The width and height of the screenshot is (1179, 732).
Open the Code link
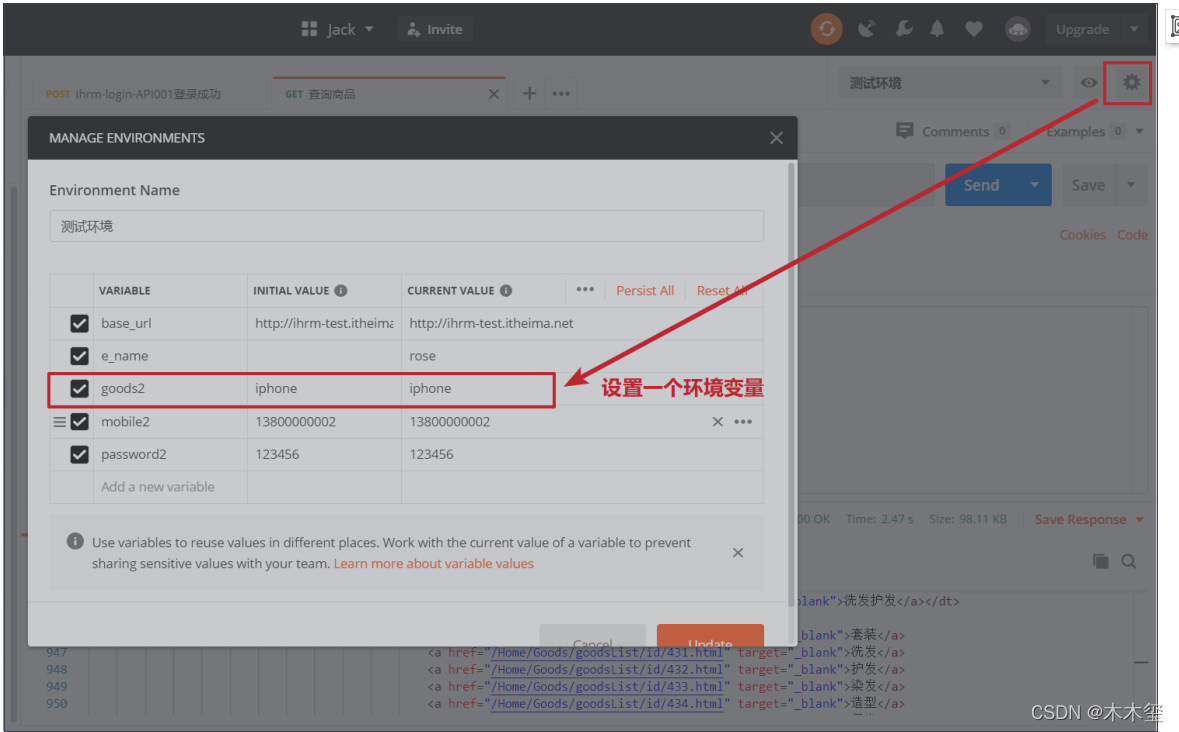coord(1132,234)
